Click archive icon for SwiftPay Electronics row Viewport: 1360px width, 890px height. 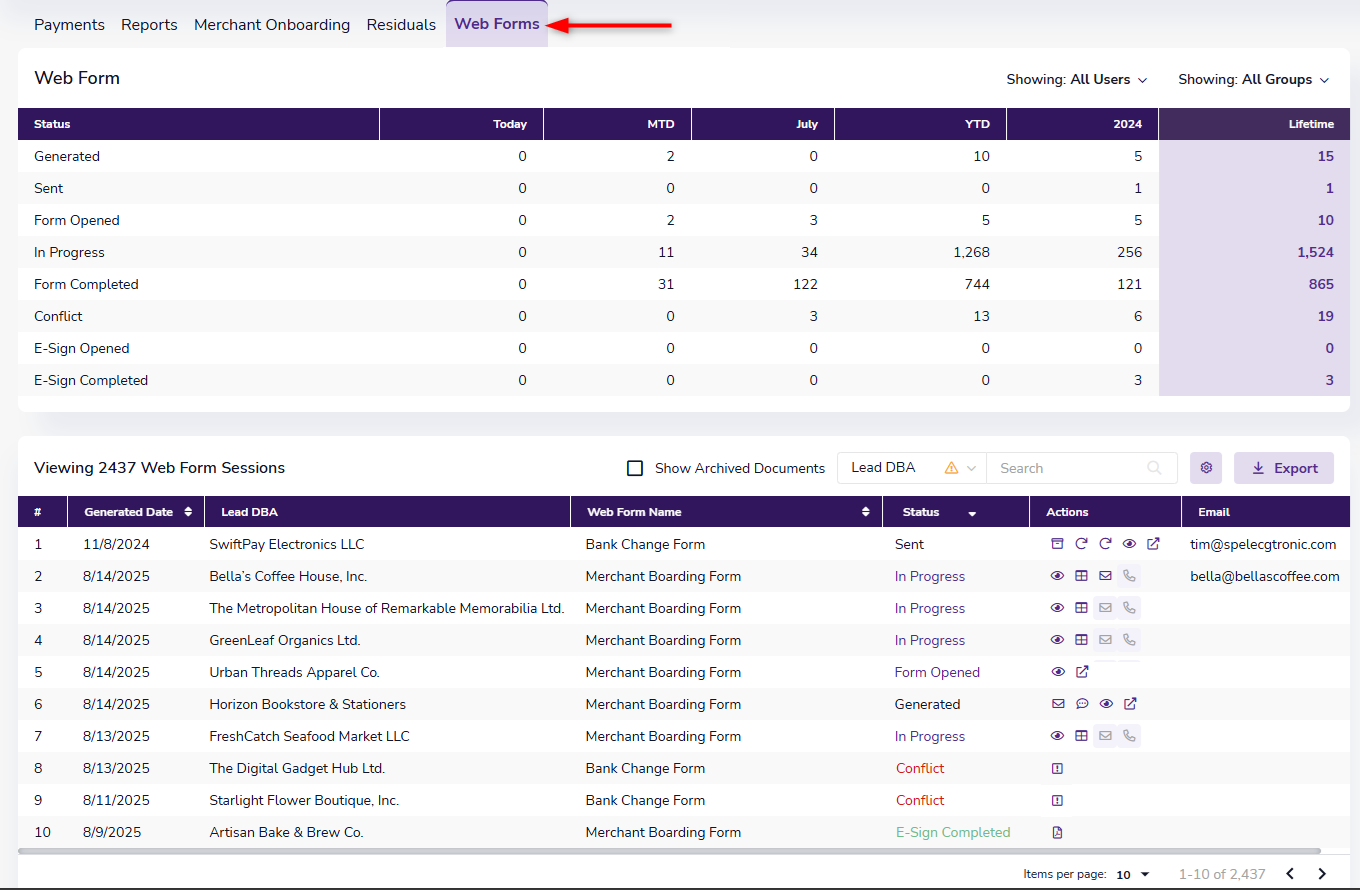[x=1057, y=544]
